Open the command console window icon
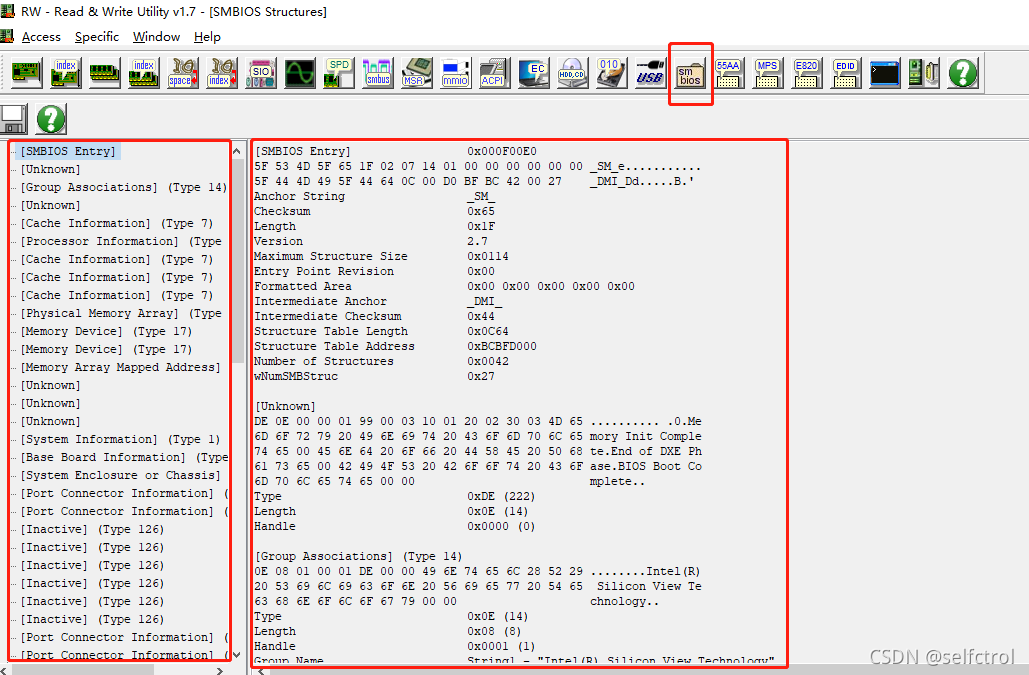Viewport: 1029px width, 675px height. point(885,73)
